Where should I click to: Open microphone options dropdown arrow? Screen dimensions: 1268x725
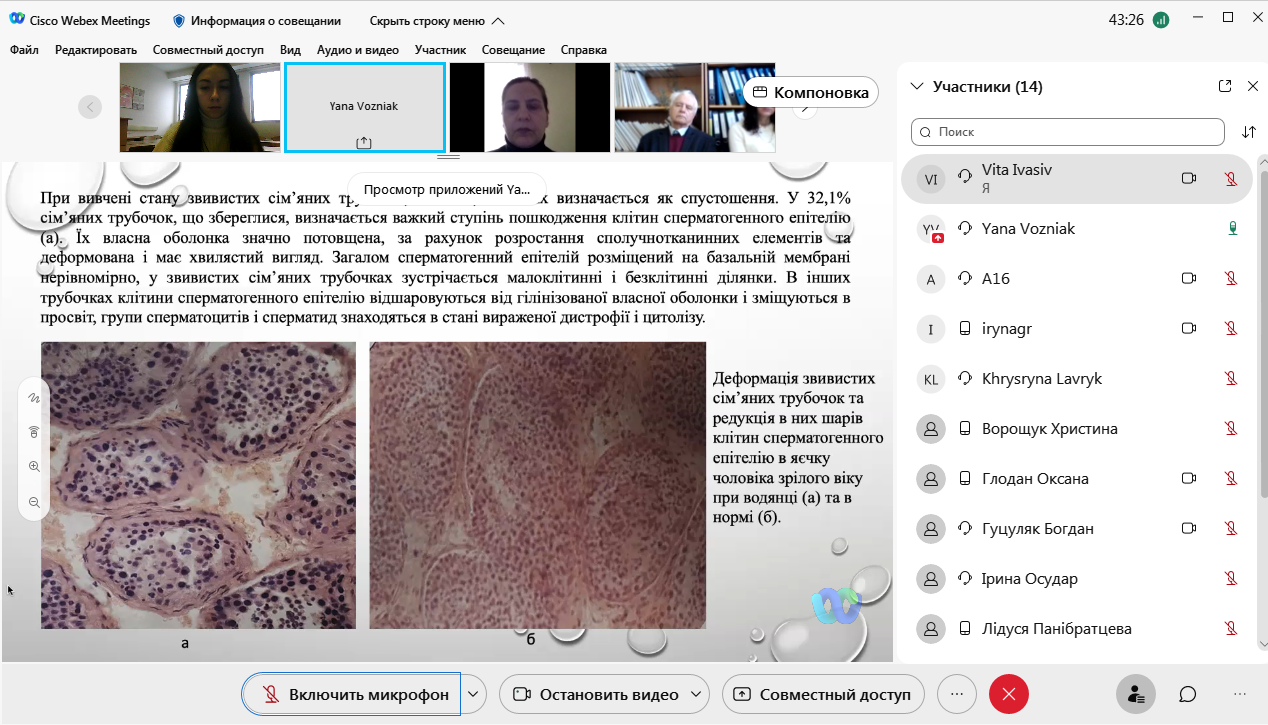[475, 694]
